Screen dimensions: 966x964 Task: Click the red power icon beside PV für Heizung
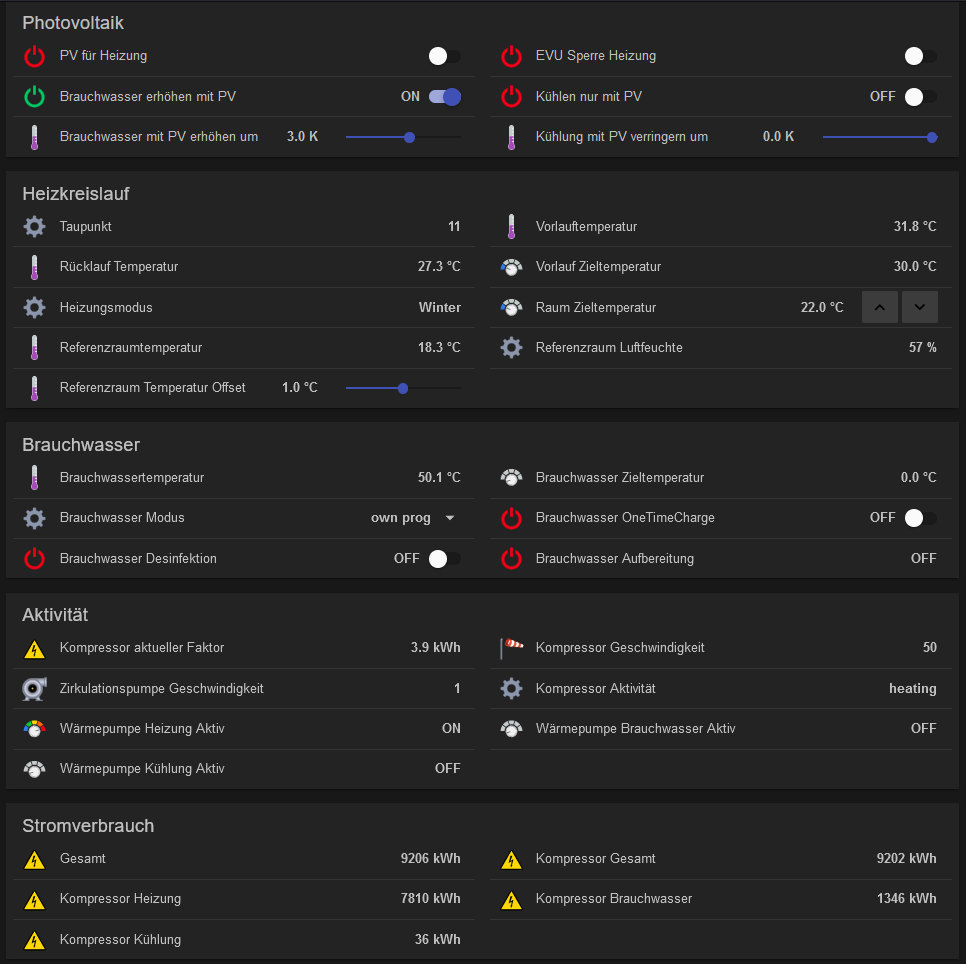[x=34, y=56]
